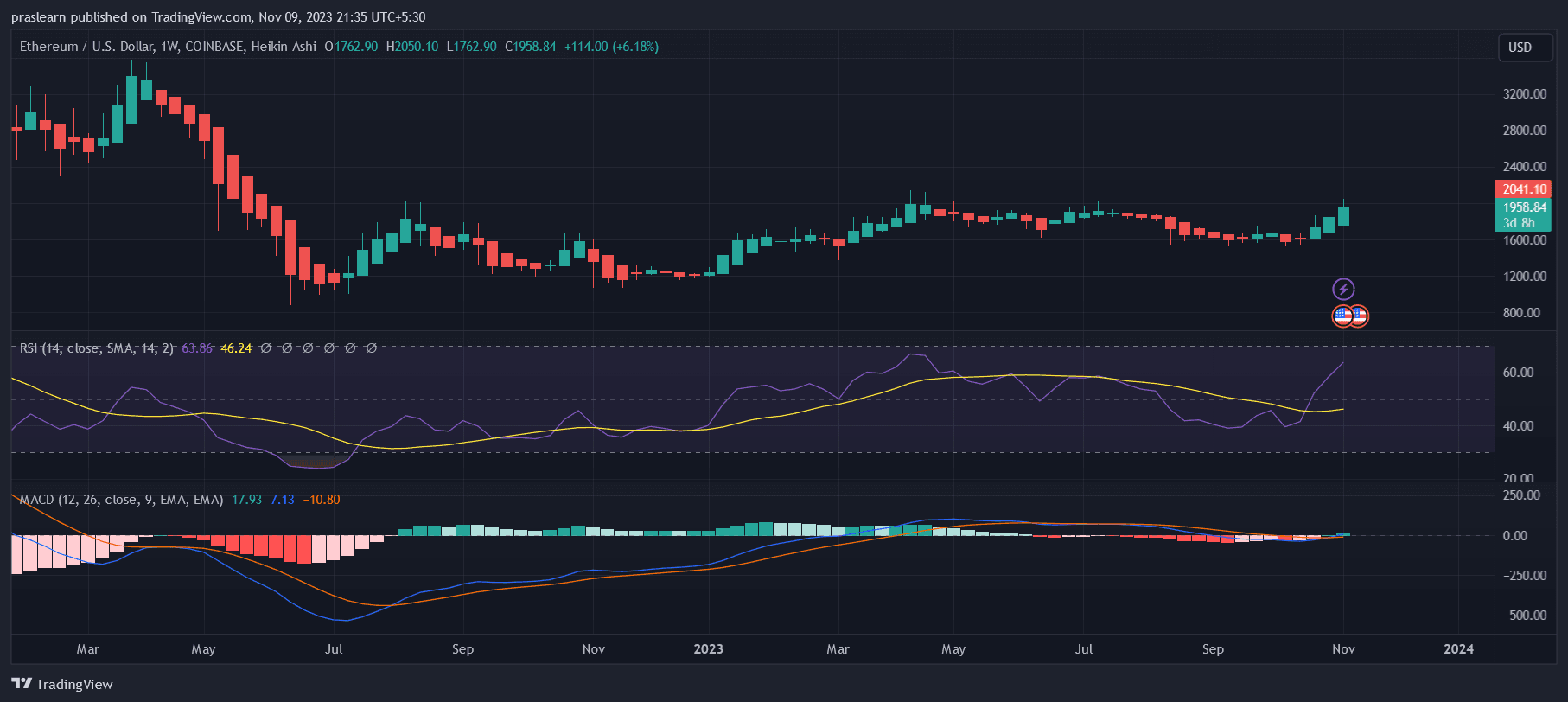
Task: Click the 2023 label on the time axis
Action: 709,649
